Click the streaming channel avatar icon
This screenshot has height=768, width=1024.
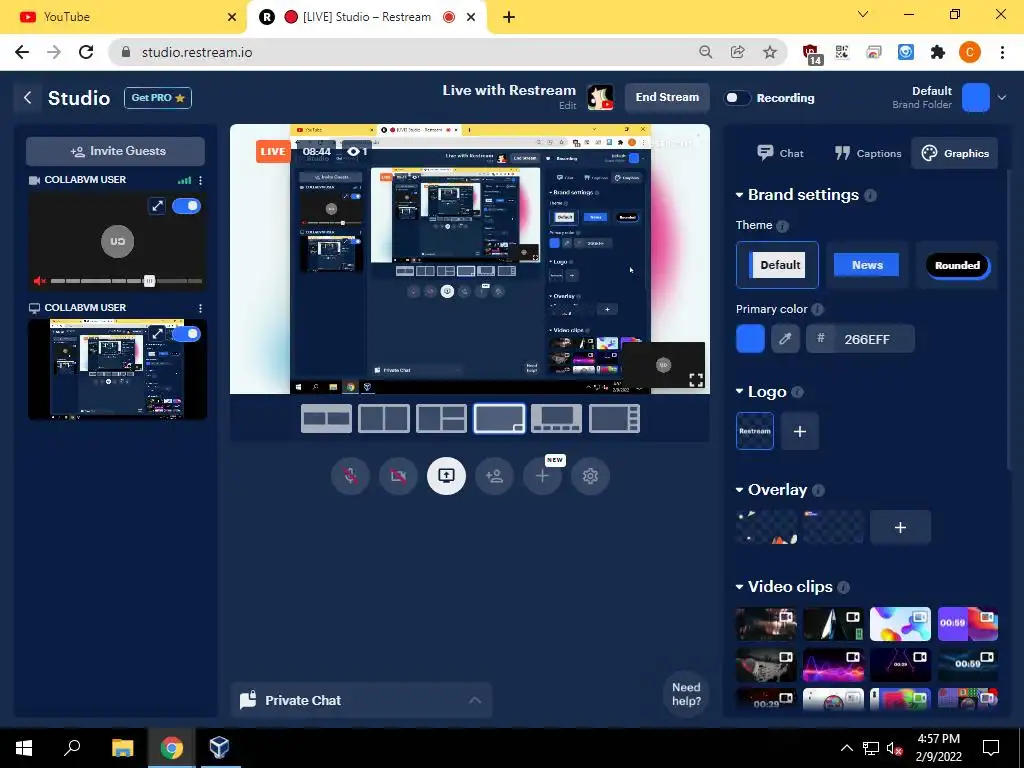[600, 98]
